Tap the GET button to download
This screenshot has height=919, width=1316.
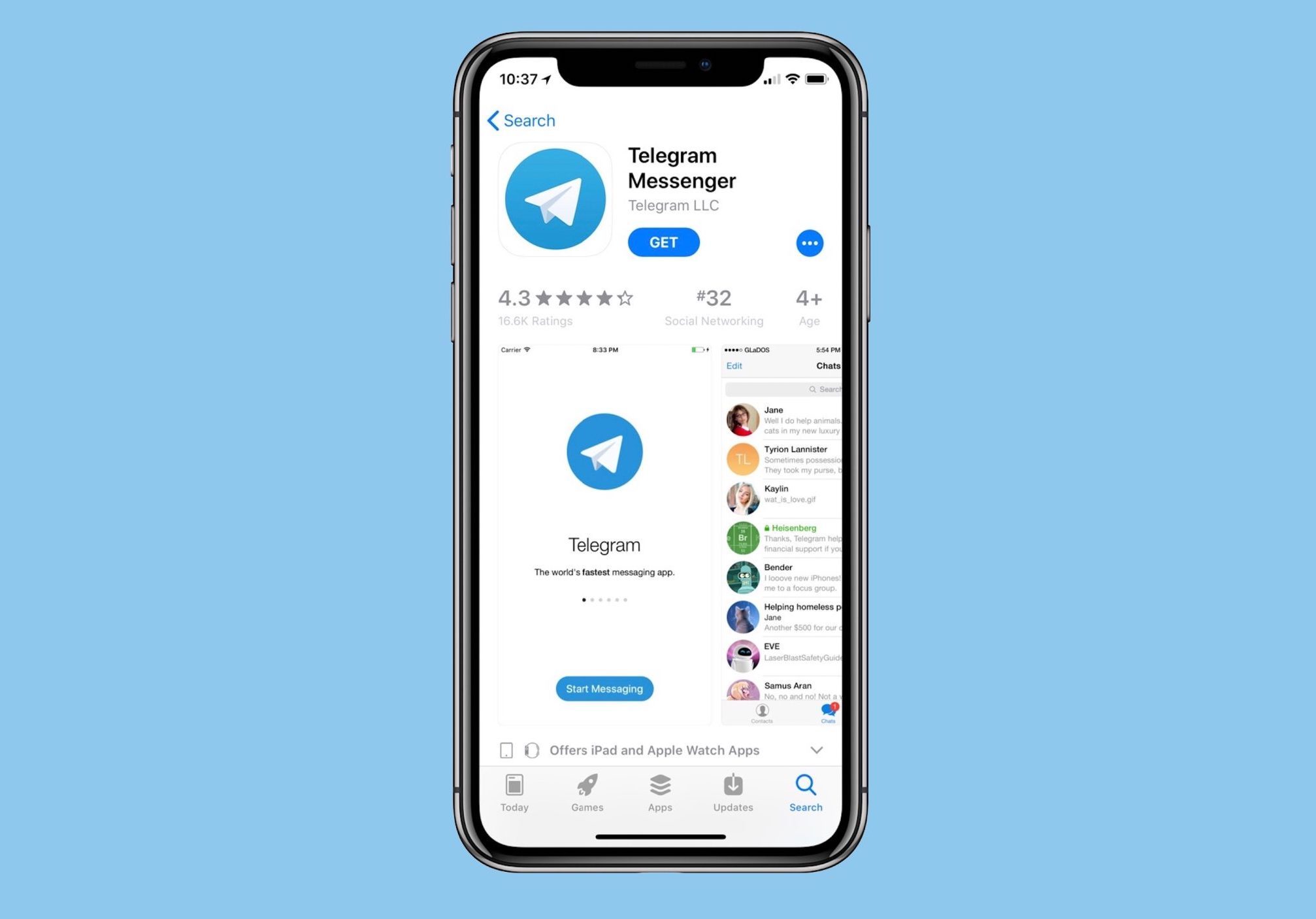point(664,242)
